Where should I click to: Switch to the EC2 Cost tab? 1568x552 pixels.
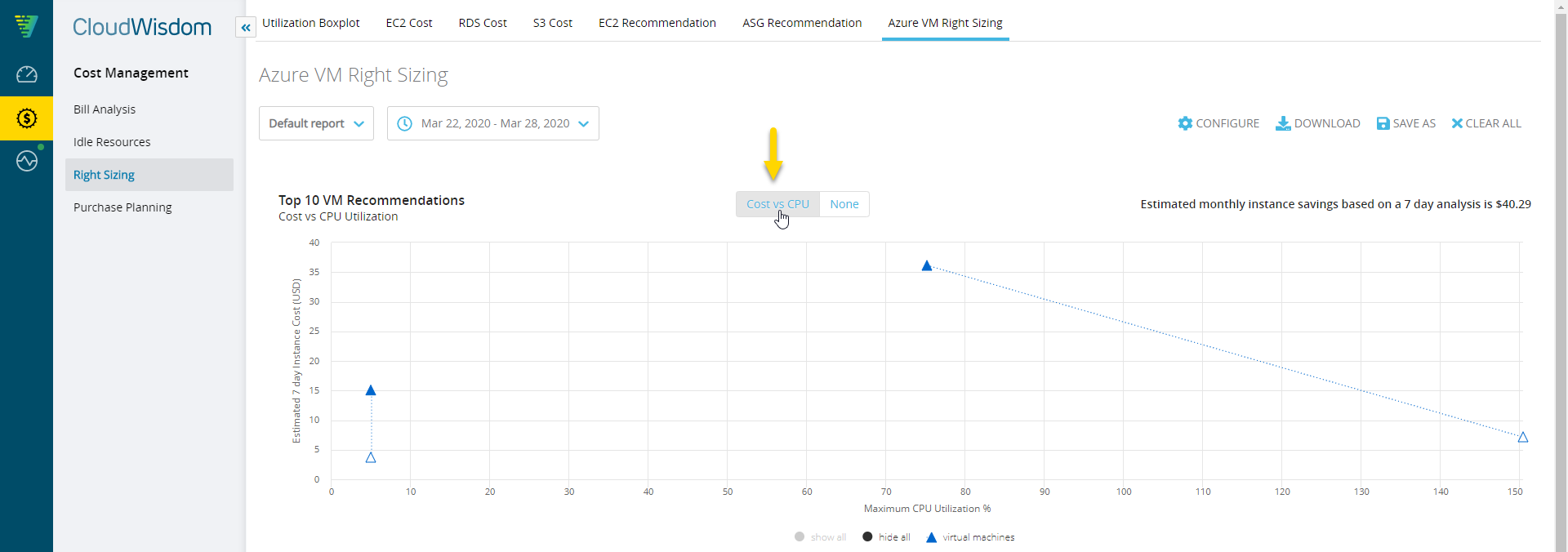[x=409, y=23]
